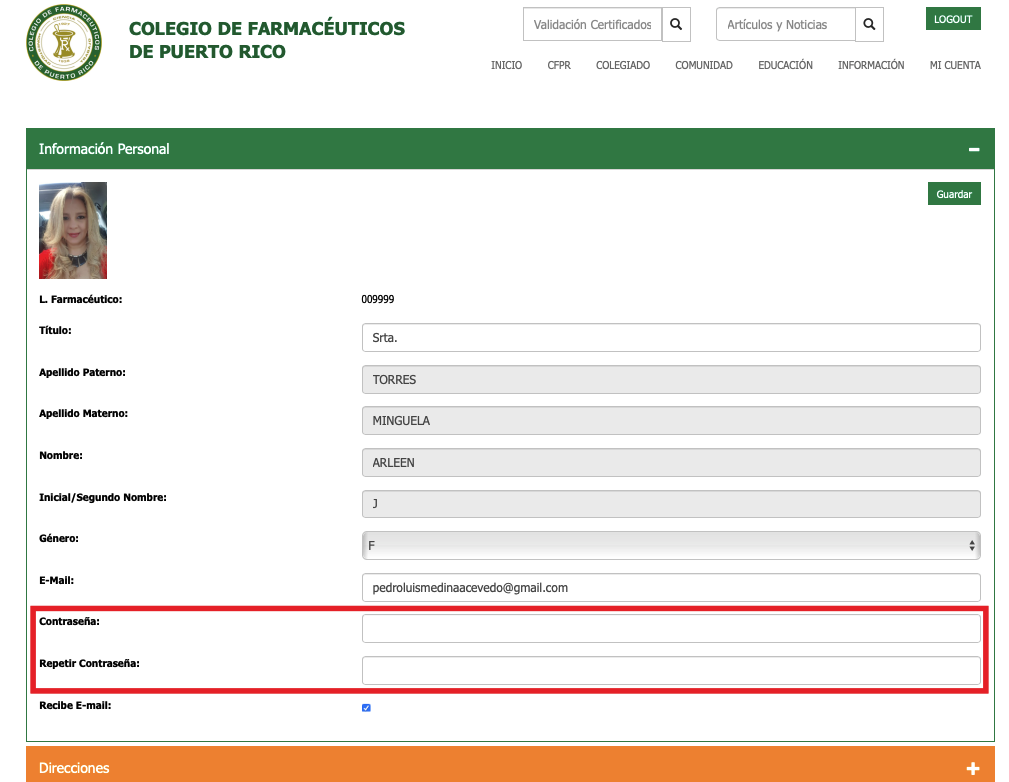Click the E-Mail input field
This screenshot has width=1009, height=782.
click(x=670, y=587)
